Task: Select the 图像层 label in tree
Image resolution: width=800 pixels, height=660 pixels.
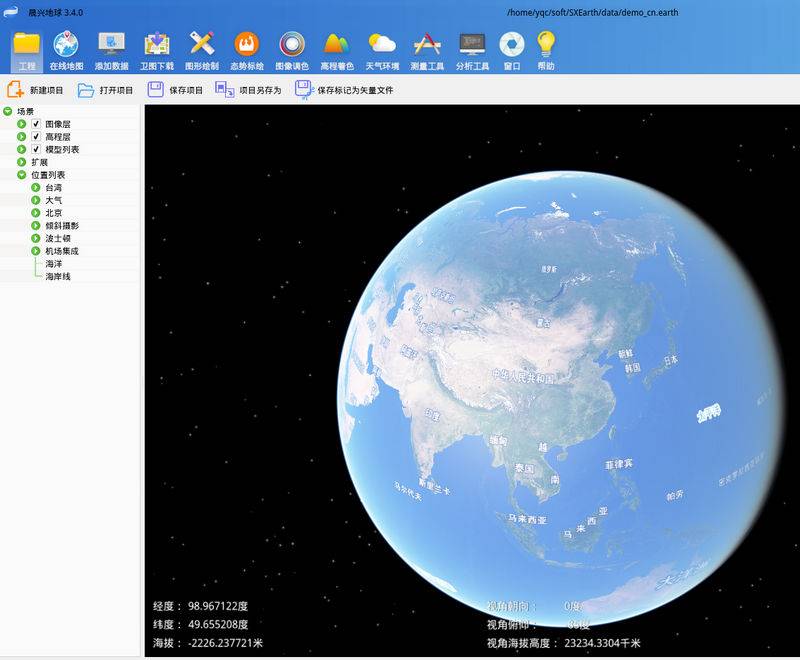Action: 58,124
